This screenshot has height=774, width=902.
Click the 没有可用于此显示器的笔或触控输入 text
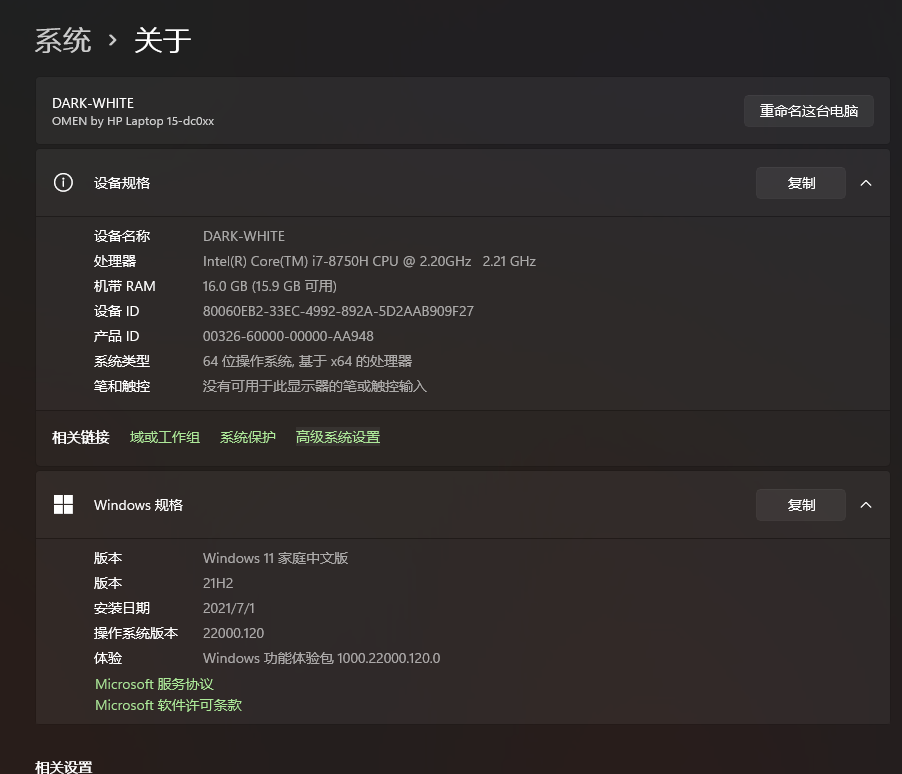point(315,386)
